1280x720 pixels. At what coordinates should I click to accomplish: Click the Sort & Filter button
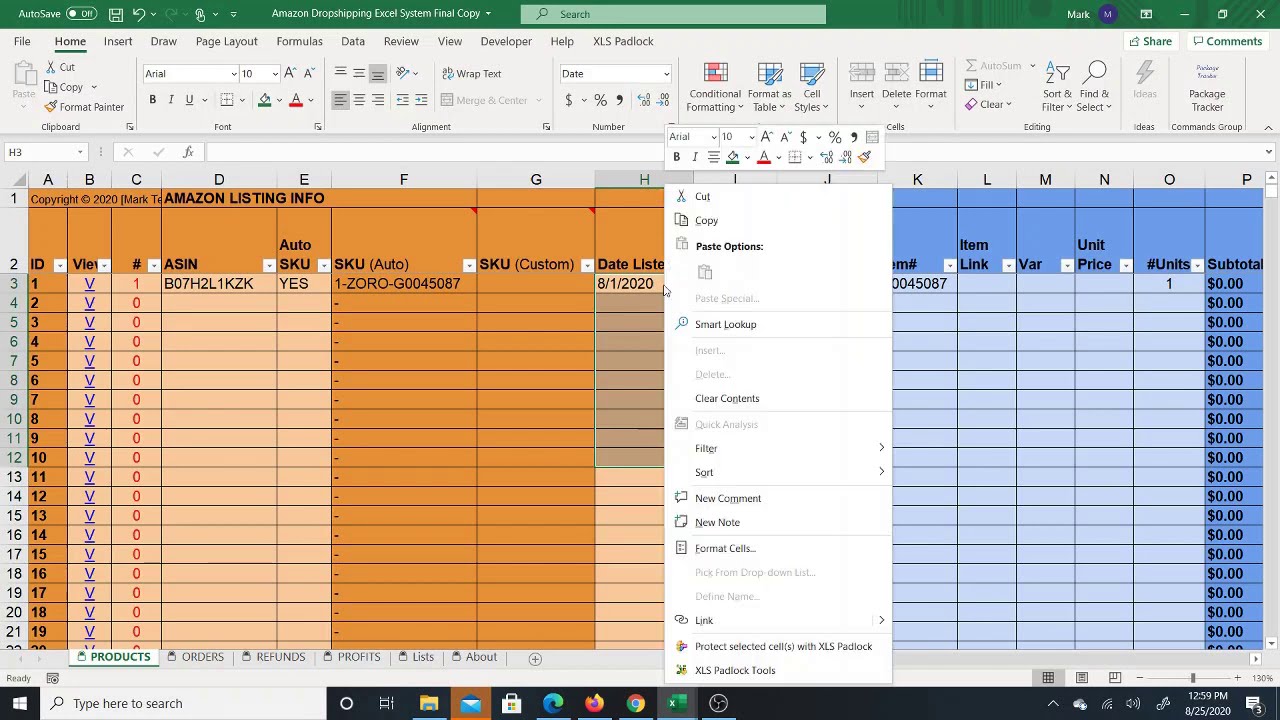[1057, 87]
